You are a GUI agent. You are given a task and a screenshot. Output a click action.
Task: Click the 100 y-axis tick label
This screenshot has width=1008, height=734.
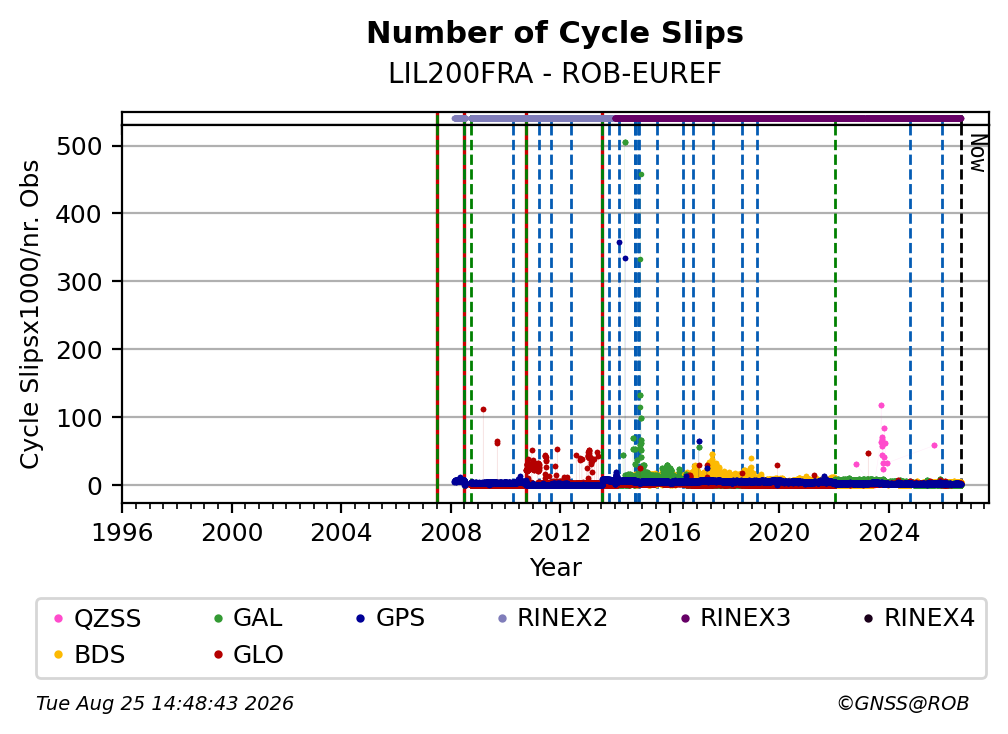pyautogui.click(x=79, y=418)
